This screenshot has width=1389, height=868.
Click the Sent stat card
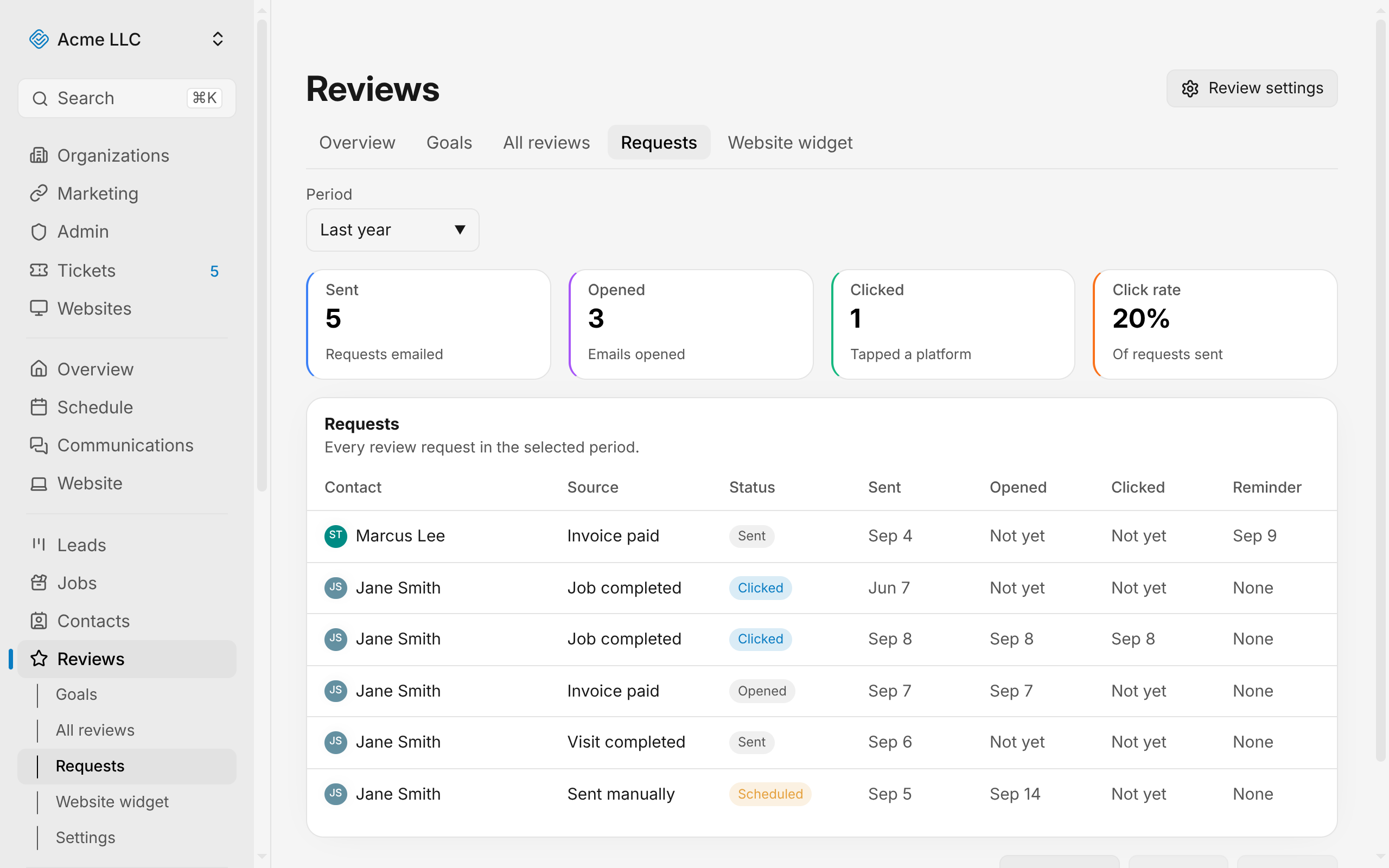point(428,324)
